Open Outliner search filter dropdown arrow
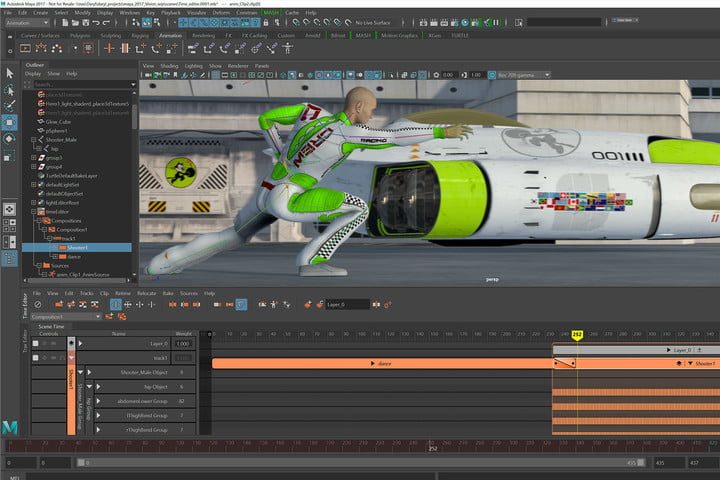 [133, 85]
